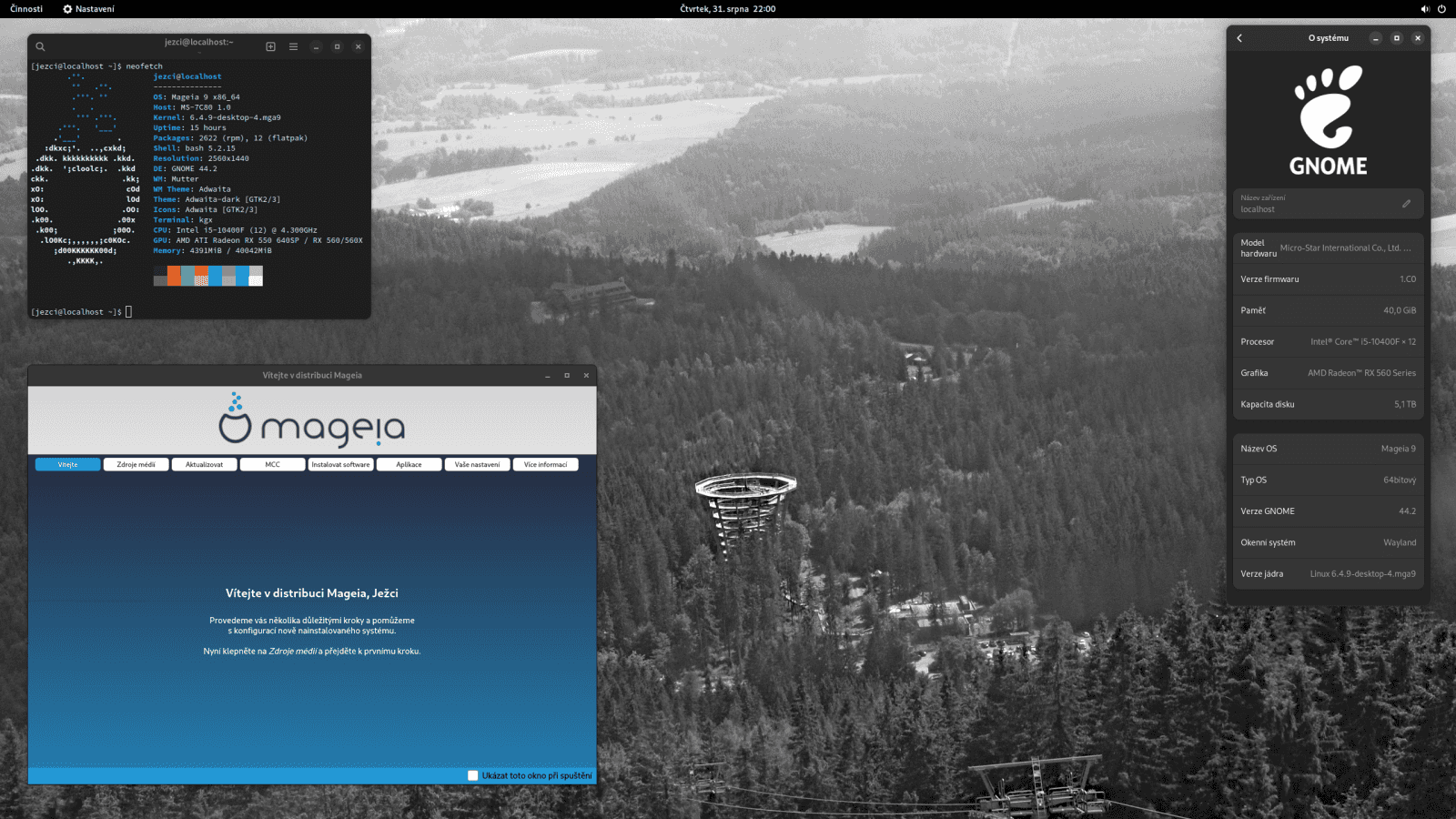Close the O systému window
Image resolution: width=1456 pixels, height=819 pixels.
[x=1418, y=38]
